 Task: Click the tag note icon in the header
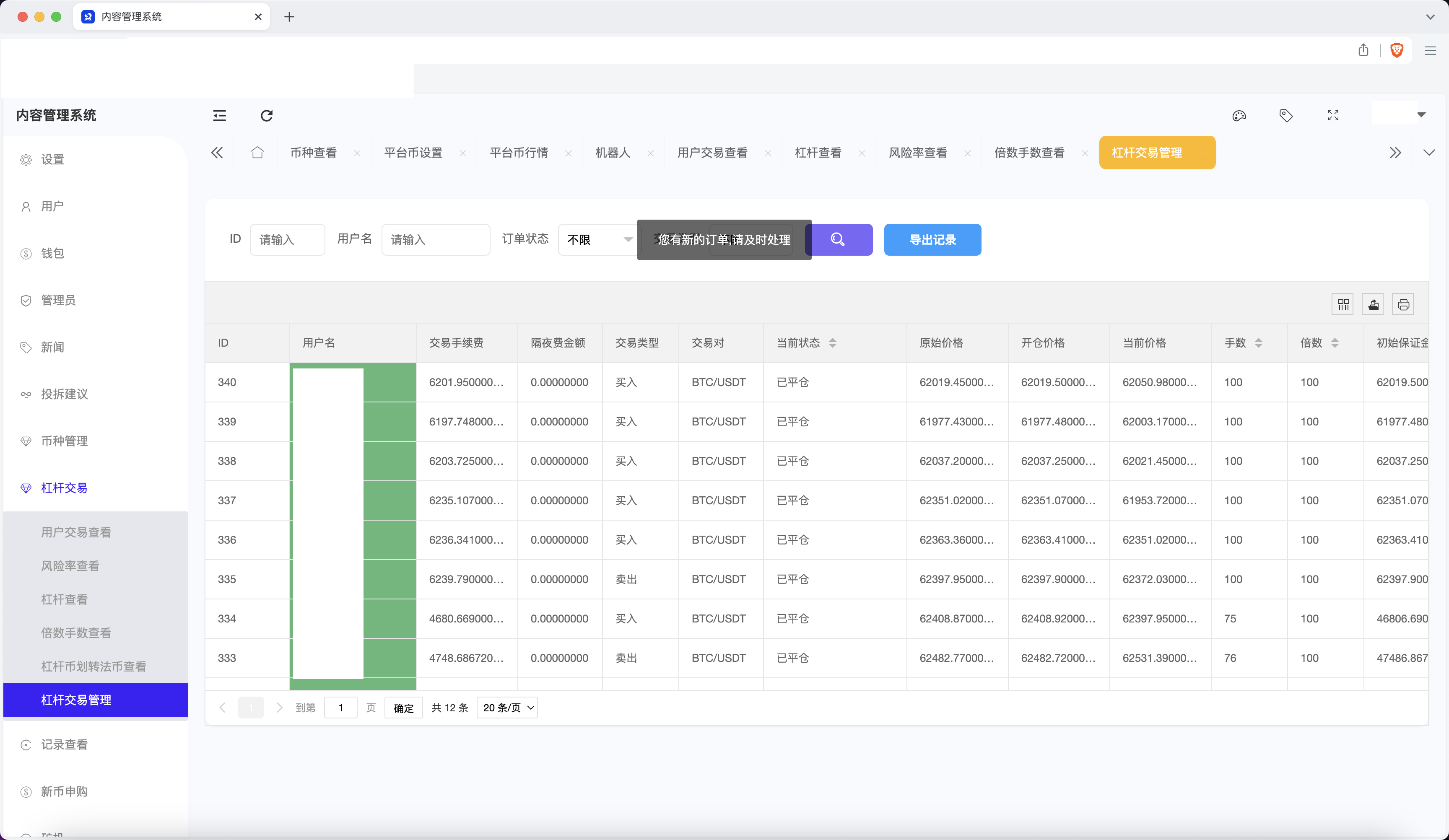point(1286,116)
